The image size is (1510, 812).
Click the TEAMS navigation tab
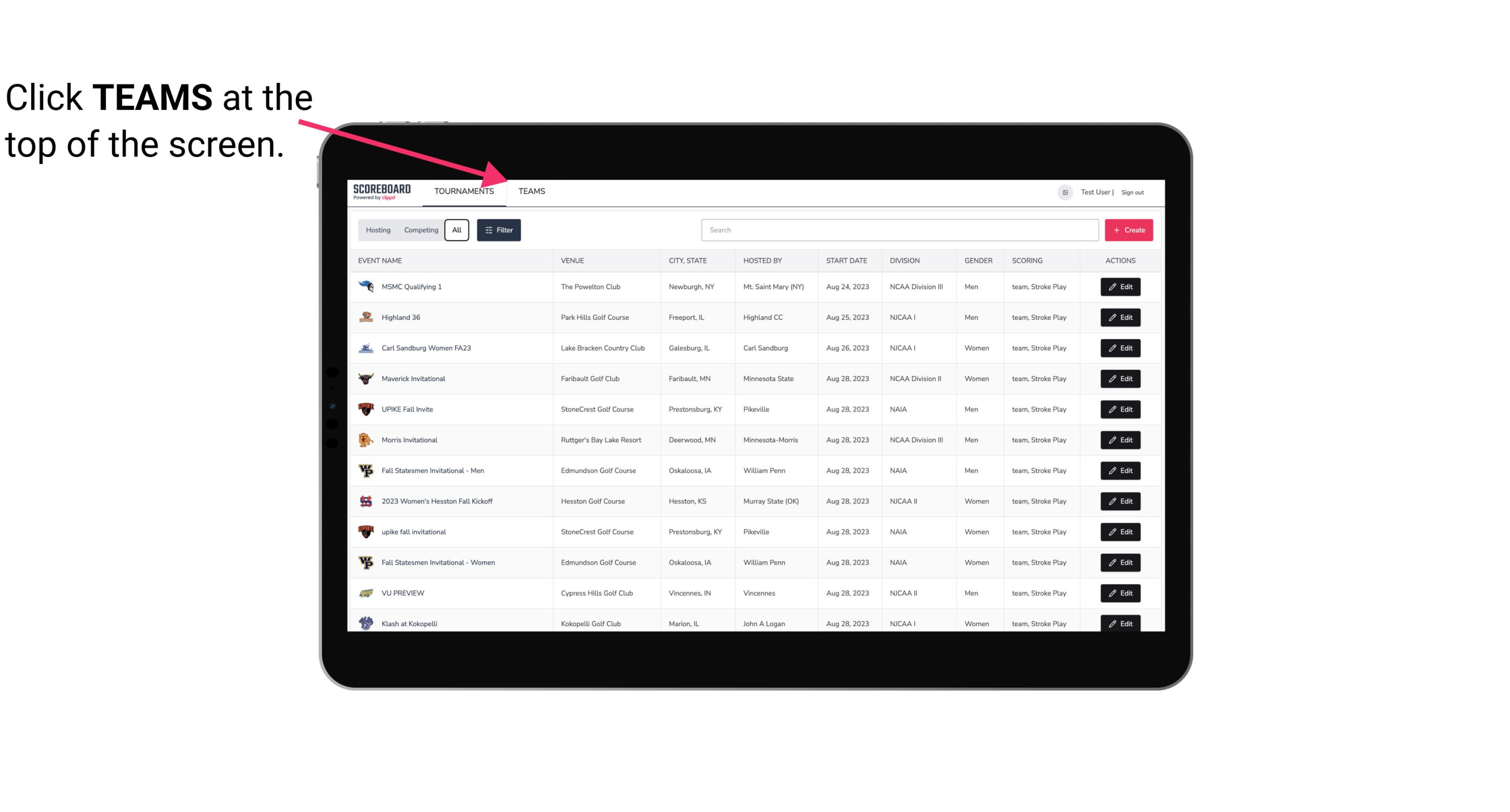tap(531, 191)
